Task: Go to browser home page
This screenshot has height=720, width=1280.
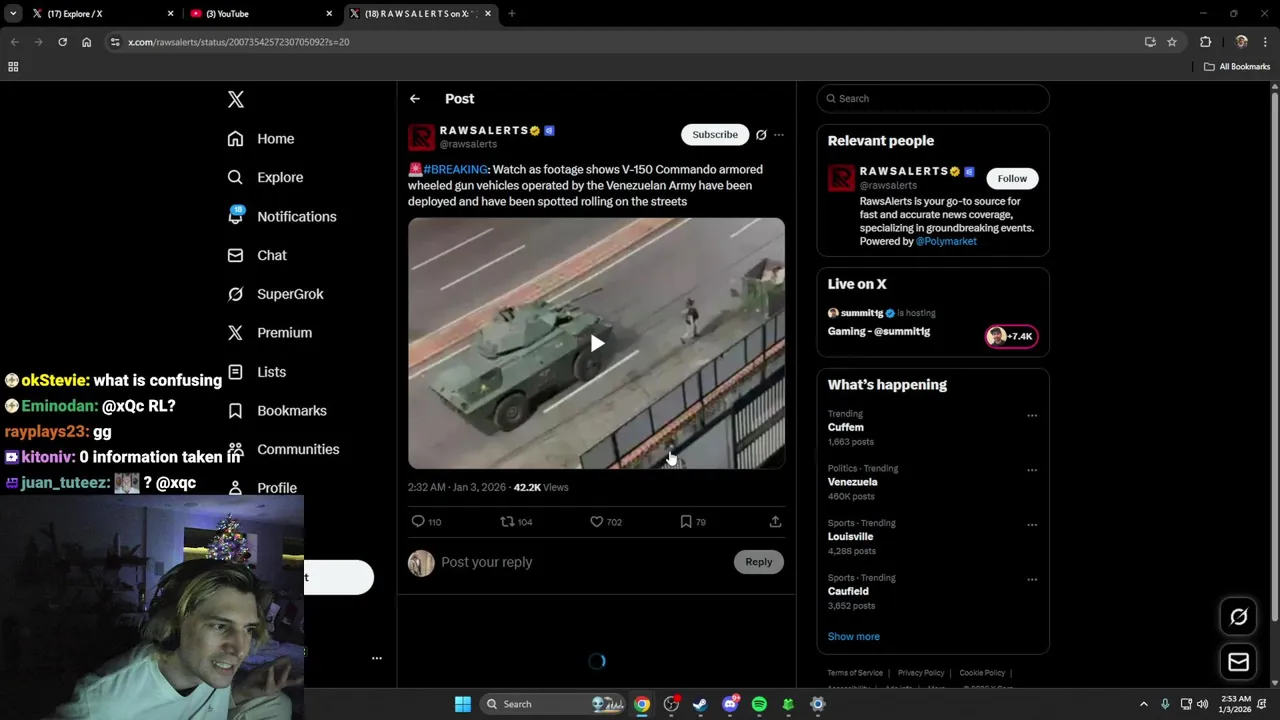Action: pyautogui.click(x=87, y=42)
